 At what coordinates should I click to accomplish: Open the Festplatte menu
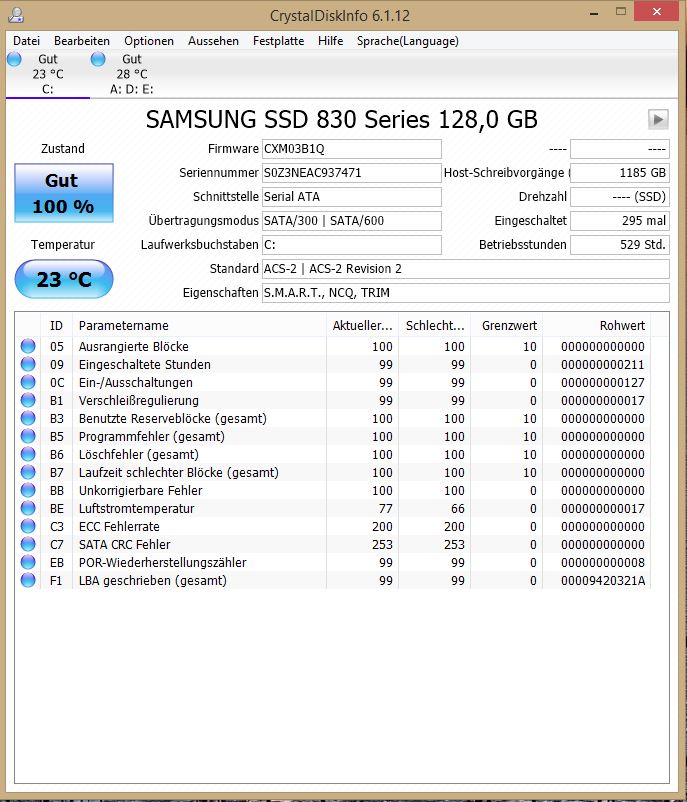tap(278, 41)
